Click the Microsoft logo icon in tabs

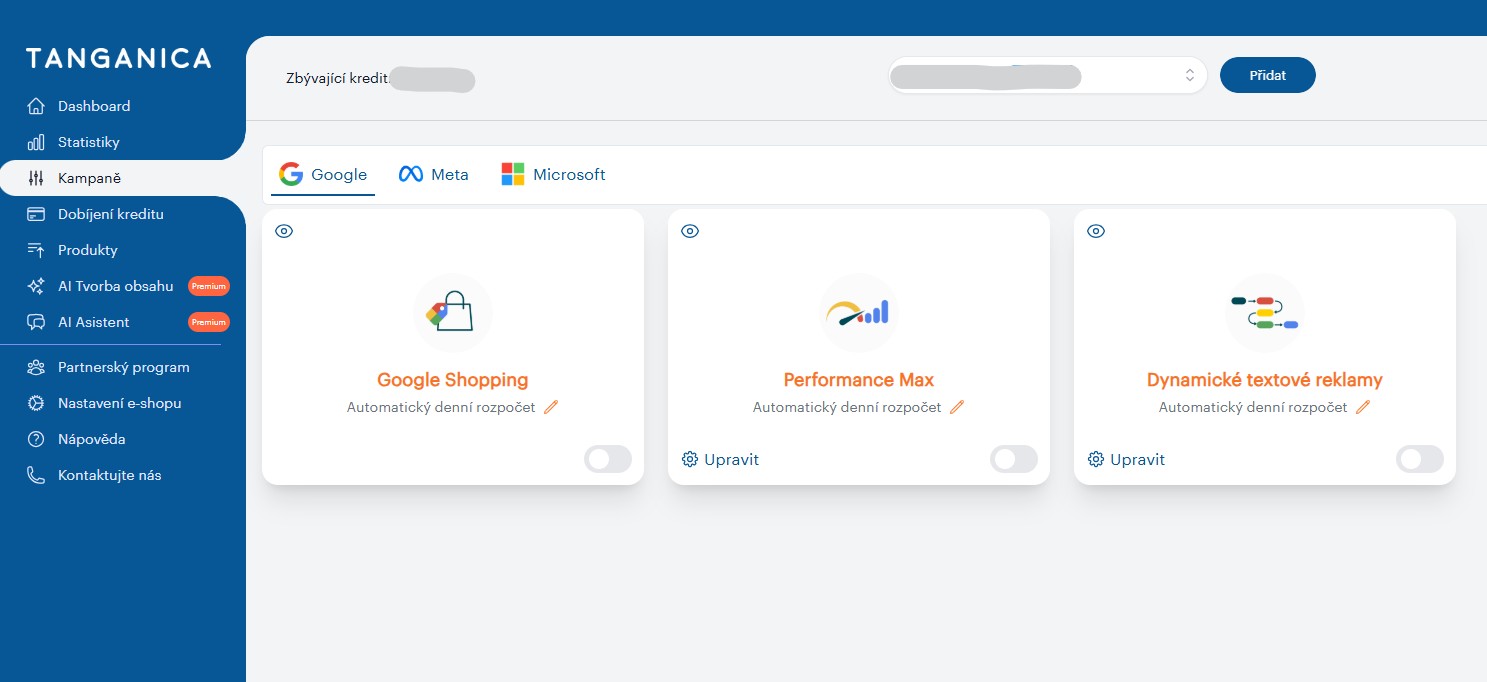(x=513, y=174)
